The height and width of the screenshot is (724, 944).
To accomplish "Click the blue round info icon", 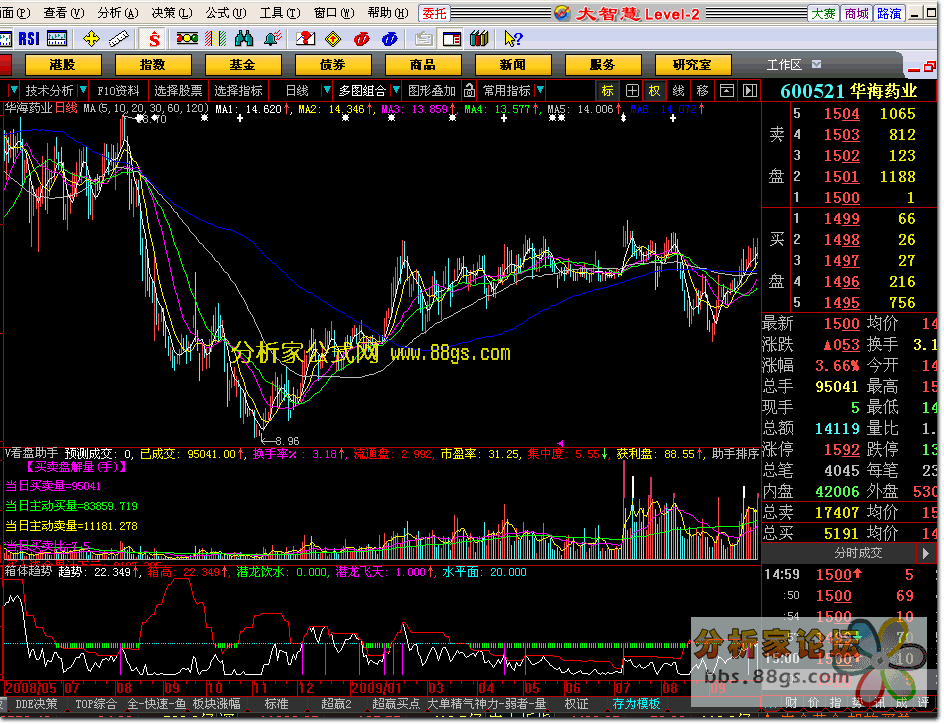I will 390,39.
